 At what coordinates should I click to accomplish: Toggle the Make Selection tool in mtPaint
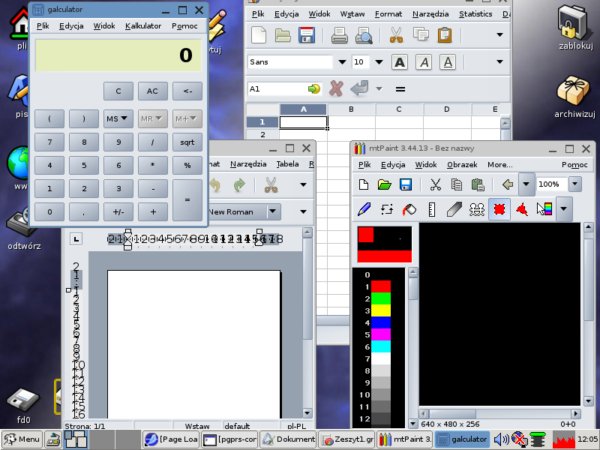tap(499, 209)
